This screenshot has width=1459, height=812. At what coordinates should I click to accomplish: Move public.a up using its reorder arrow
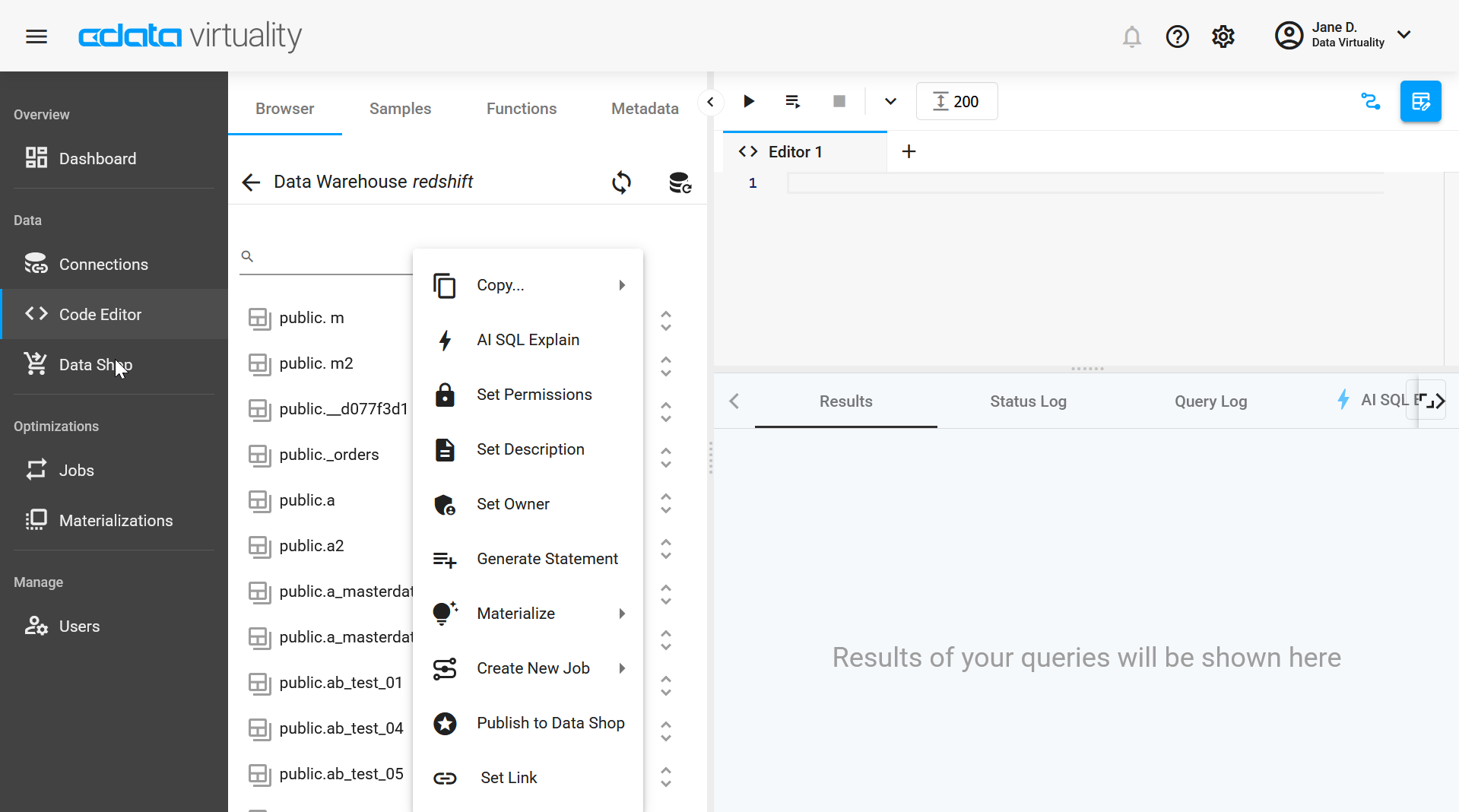click(665, 496)
